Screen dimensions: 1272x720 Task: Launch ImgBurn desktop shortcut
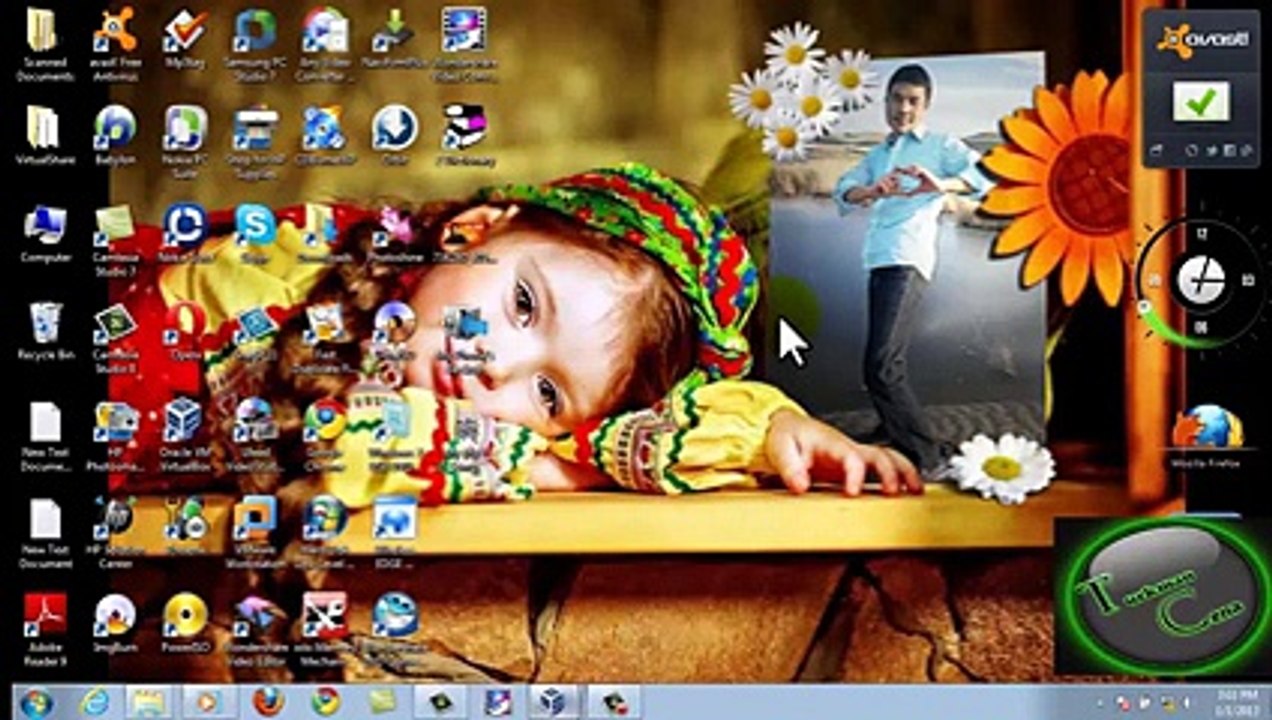pos(116,624)
